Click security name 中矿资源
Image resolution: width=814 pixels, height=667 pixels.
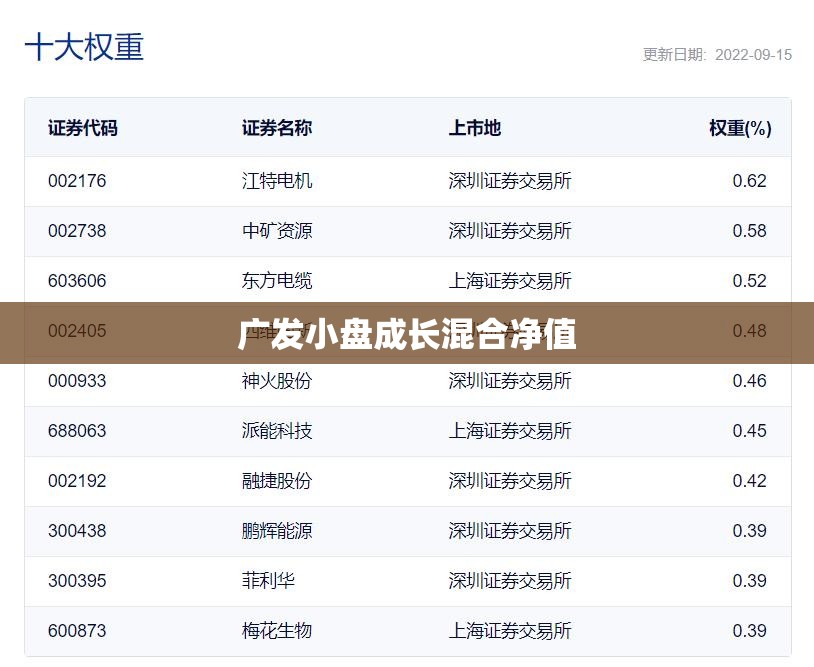(x=277, y=231)
